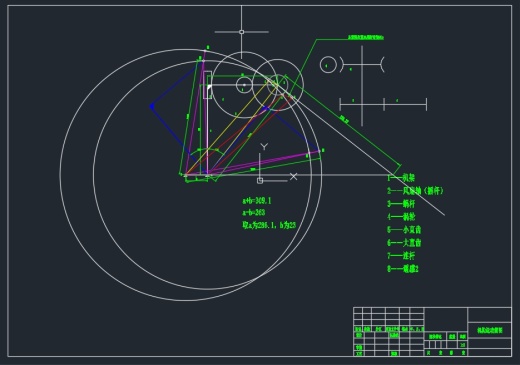Pick legend entry number 2 with parentheses
Viewport: 520px width, 365px height.
pos(415,191)
